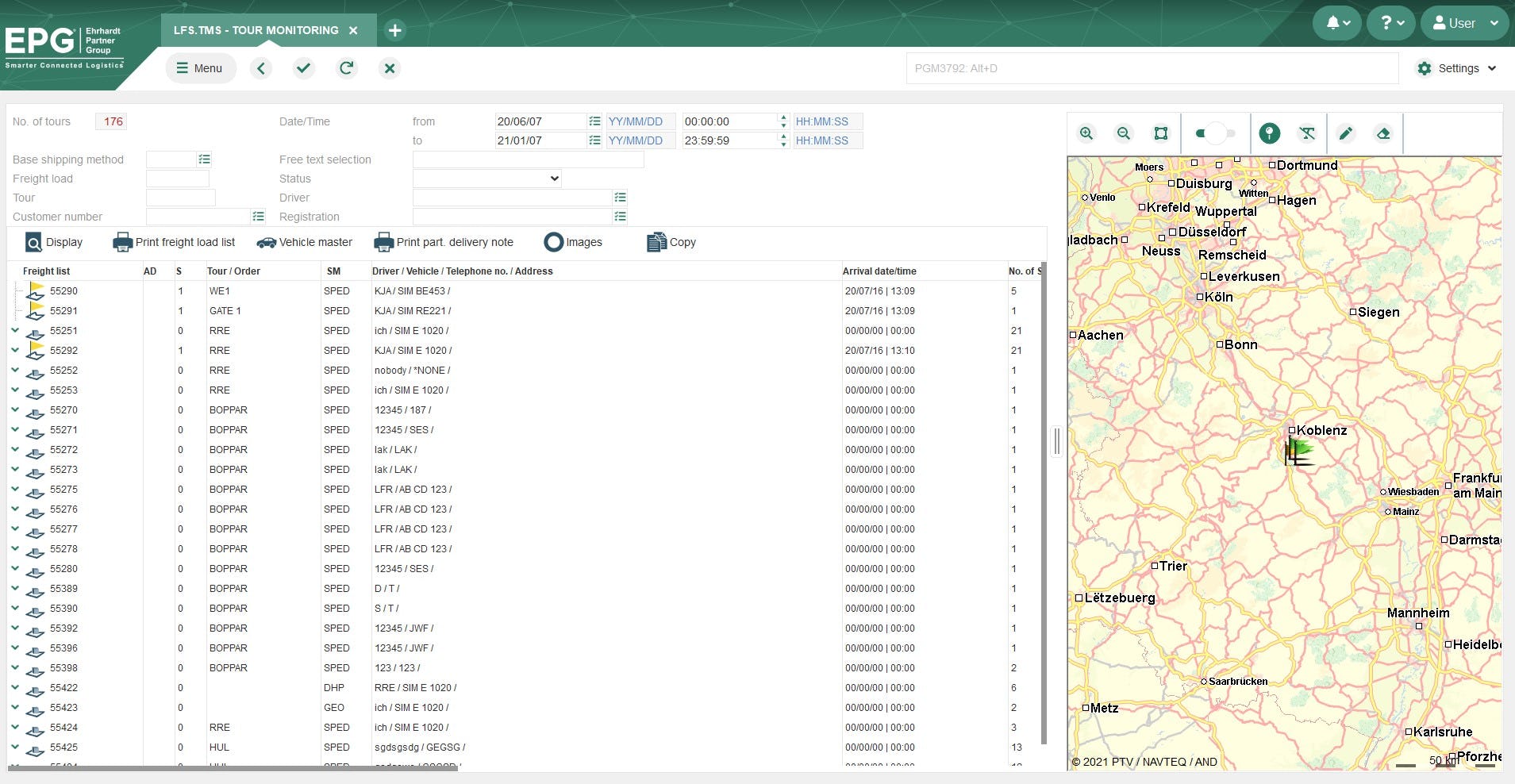
Task: Expand freight list entry 55251
Action: click(x=14, y=331)
